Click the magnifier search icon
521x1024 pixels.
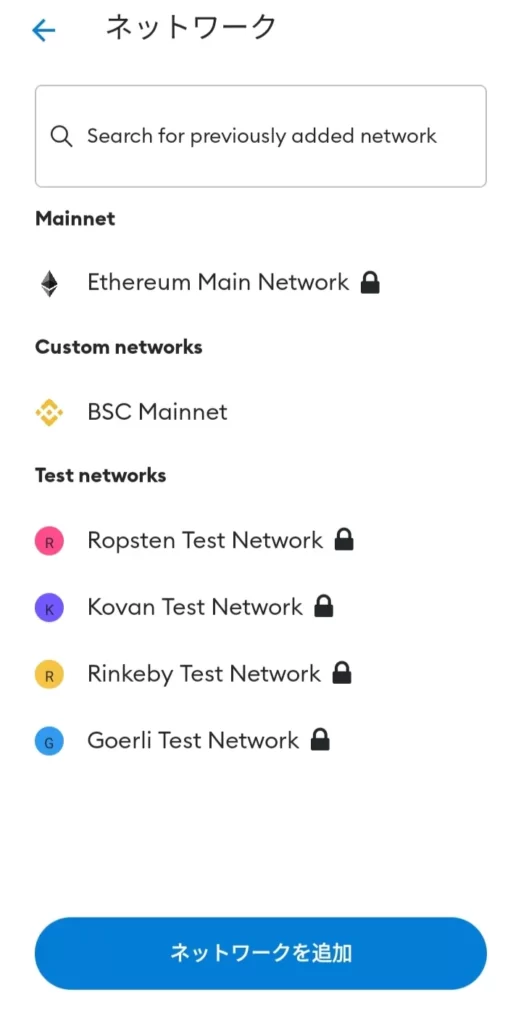tap(61, 136)
